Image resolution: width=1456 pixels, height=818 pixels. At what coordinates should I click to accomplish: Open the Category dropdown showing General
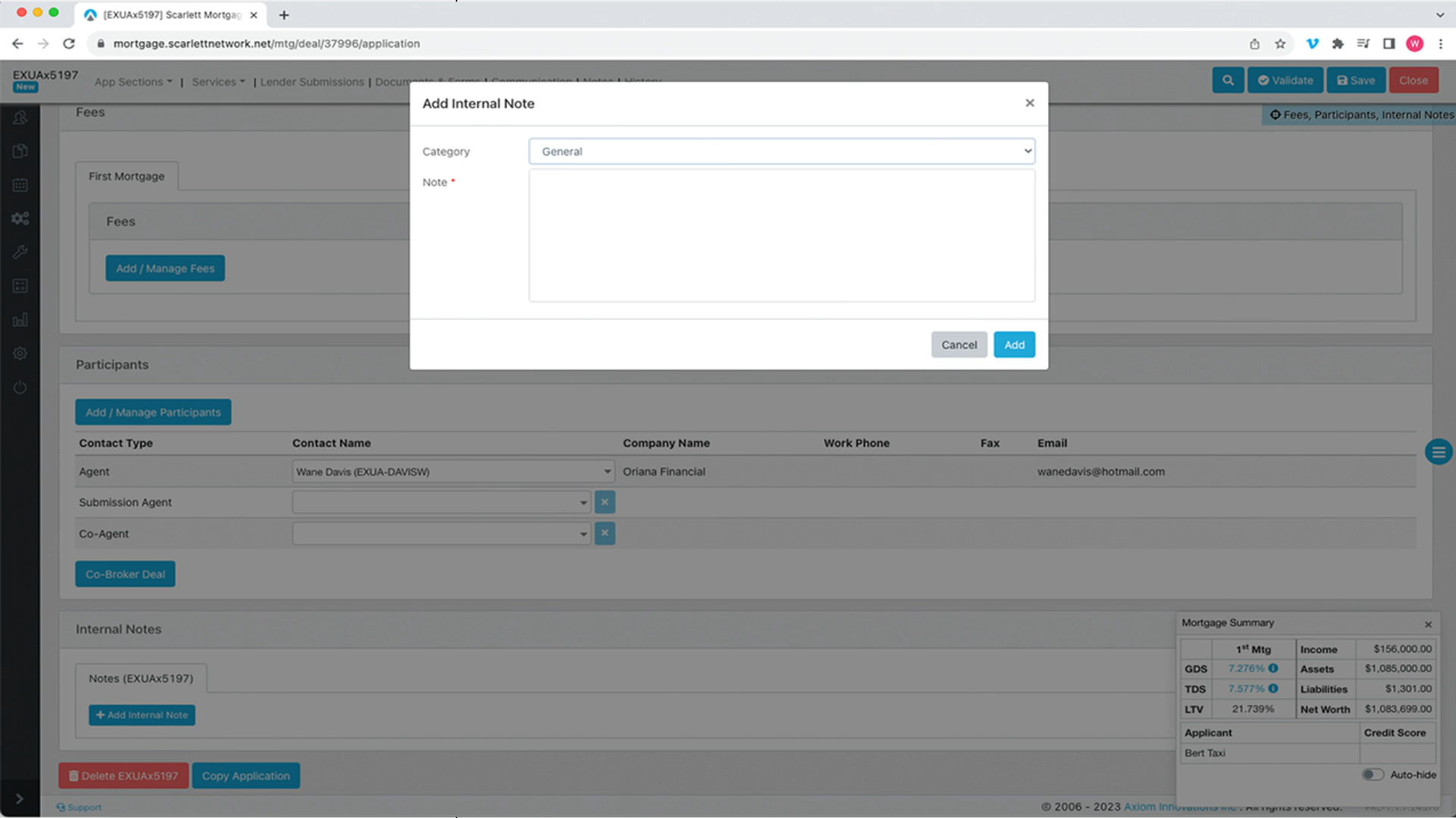[781, 152]
